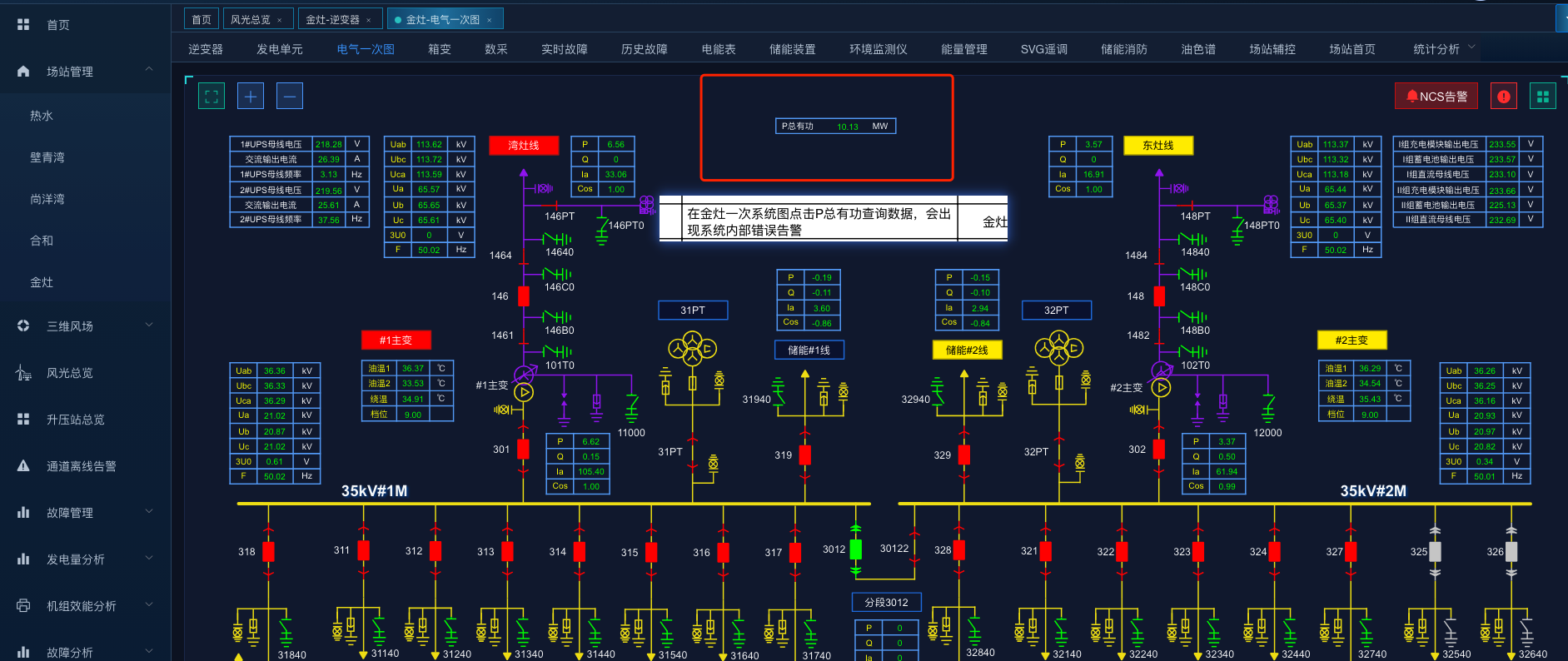Viewport: 1568px width, 661px height.
Task: Click the zoom in plus icon
Action: click(x=251, y=97)
